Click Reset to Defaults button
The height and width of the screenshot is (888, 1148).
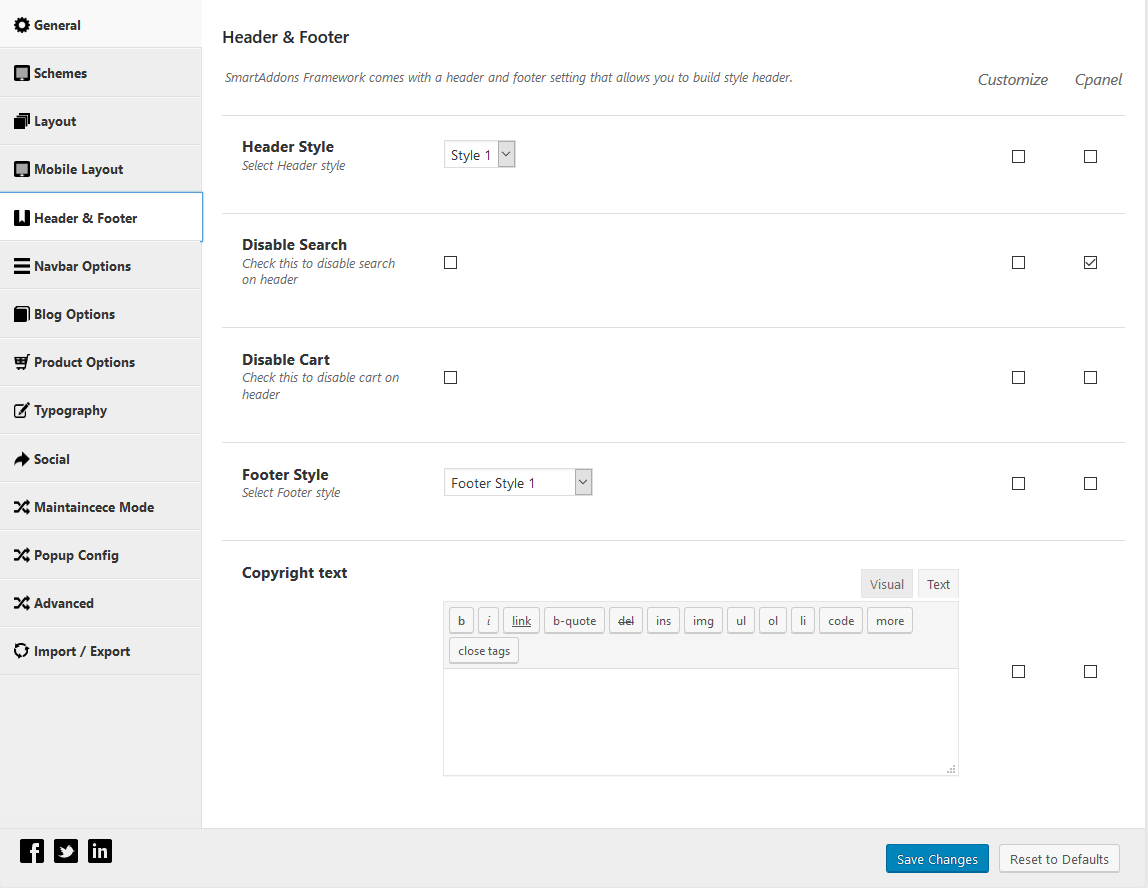pos(1059,859)
